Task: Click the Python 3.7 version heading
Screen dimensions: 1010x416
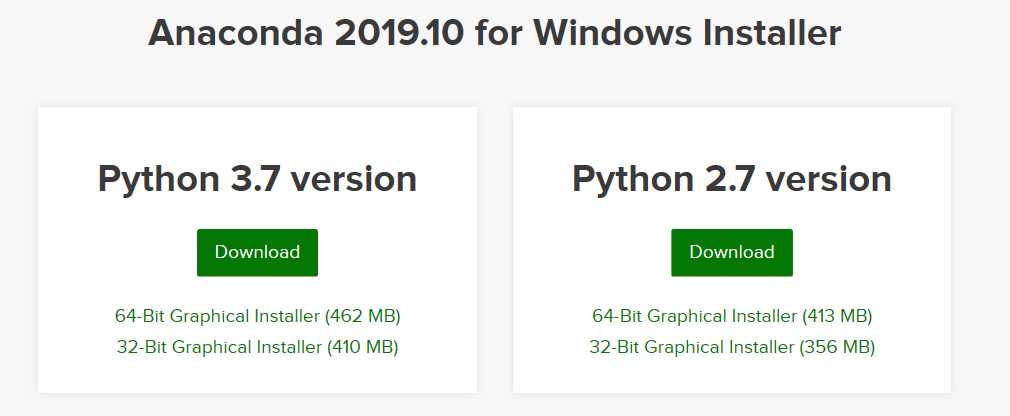Action: tap(257, 179)
